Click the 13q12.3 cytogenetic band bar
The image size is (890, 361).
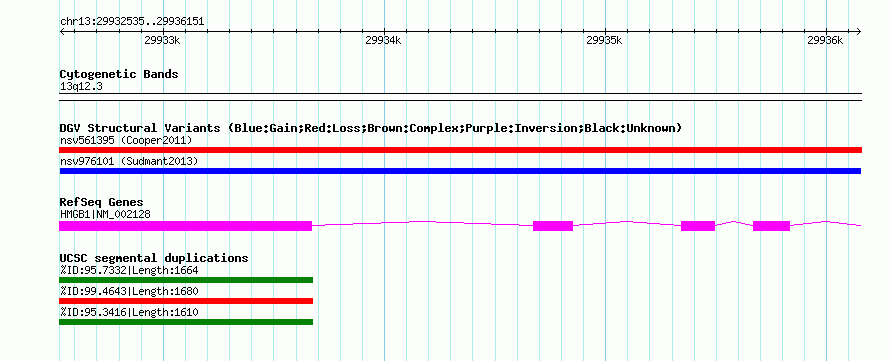460,96
